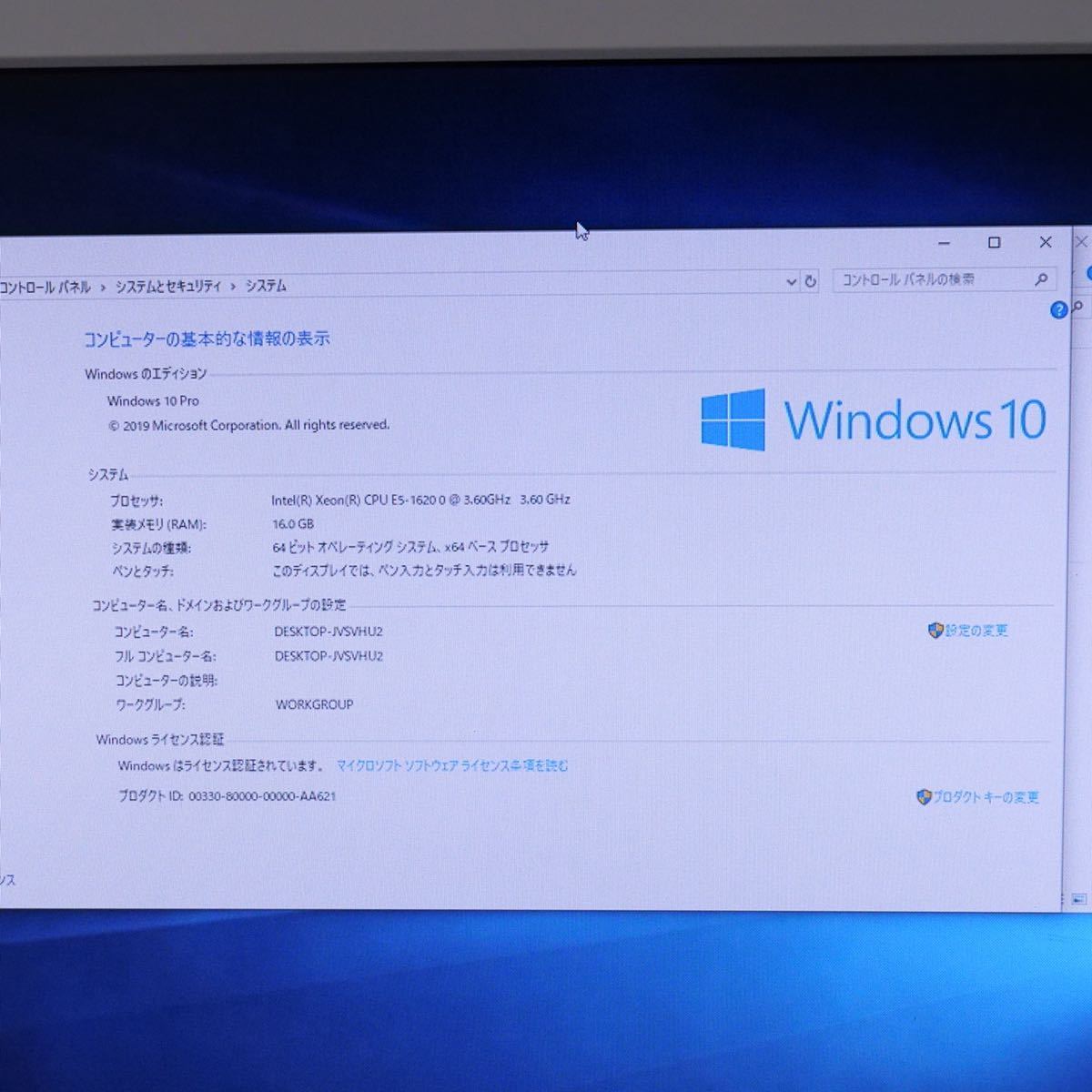Image resolution: width=1092 pixels, height=1092 pixels.
Task: Click the システム breadcrumb item
Action: 266,286
